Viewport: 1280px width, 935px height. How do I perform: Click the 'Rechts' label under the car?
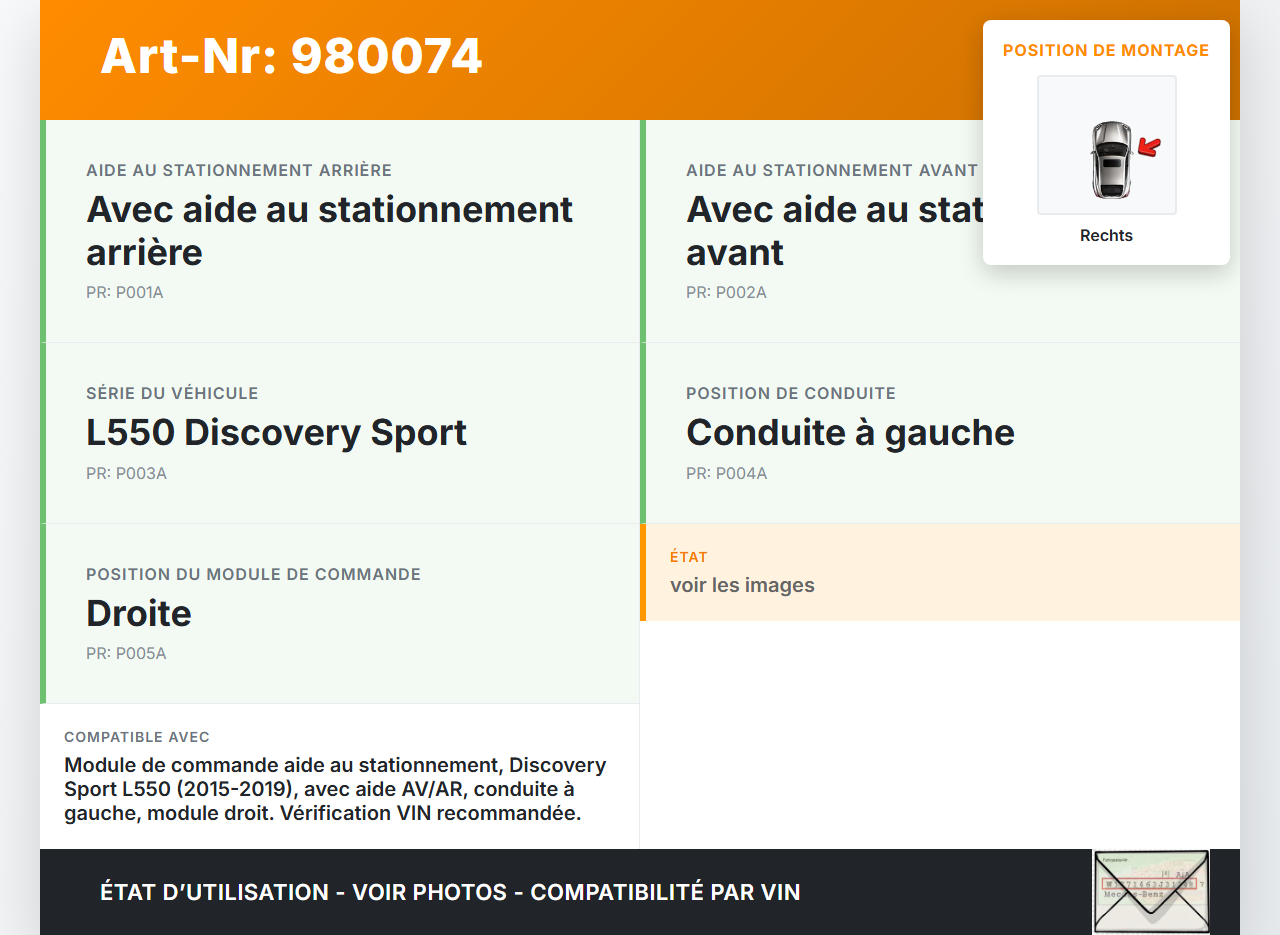click(1106, 236)
